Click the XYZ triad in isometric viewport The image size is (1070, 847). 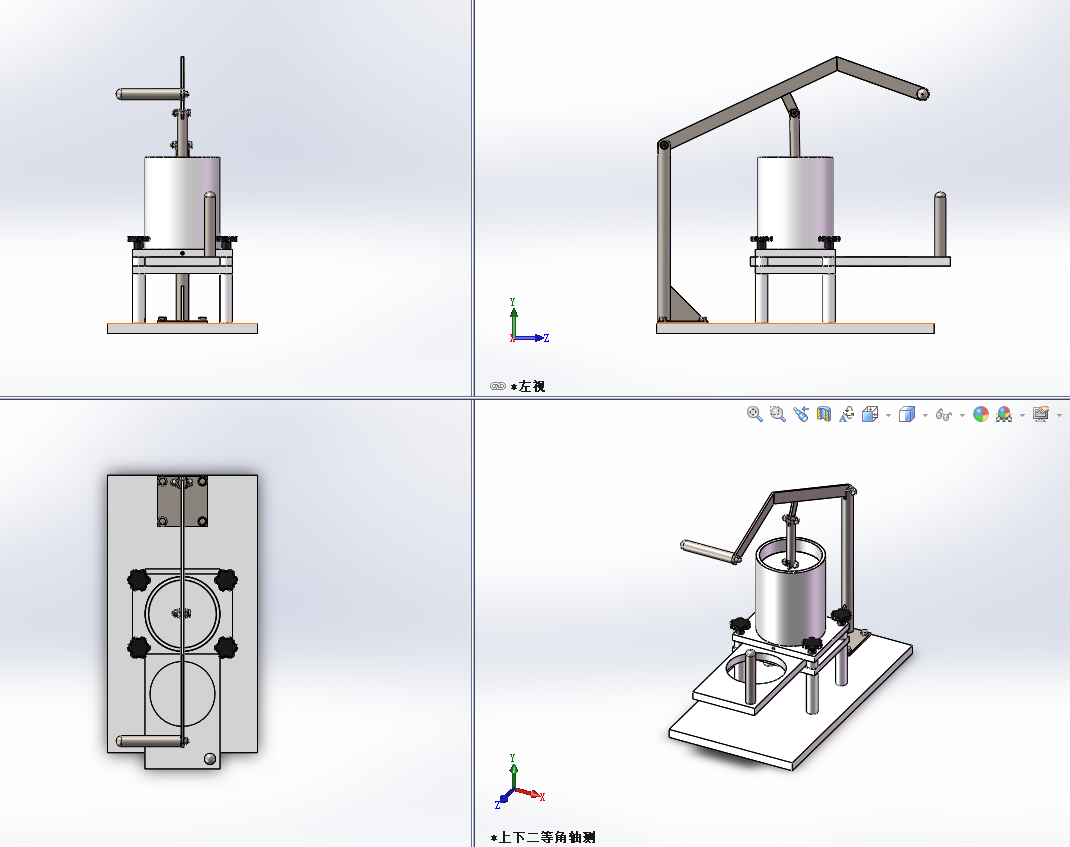tap(519, 782)
